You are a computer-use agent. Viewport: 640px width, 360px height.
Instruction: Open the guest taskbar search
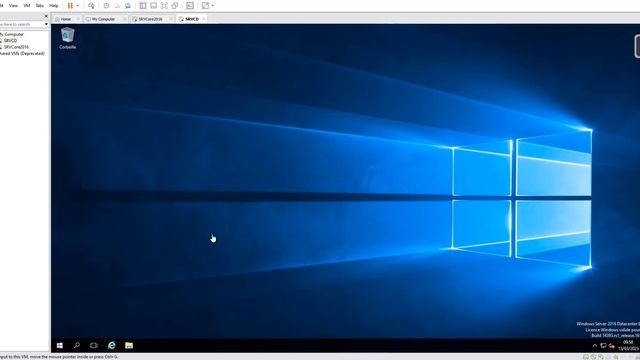[77, 345]
